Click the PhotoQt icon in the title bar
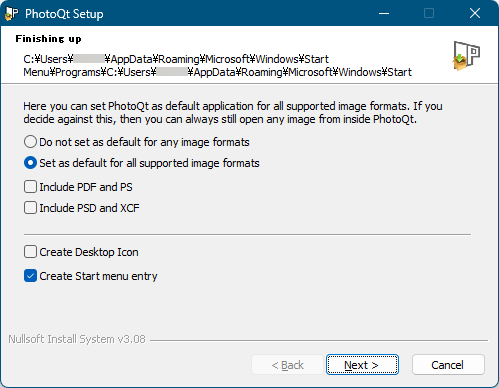499x388 pixels. click(12, 14)
